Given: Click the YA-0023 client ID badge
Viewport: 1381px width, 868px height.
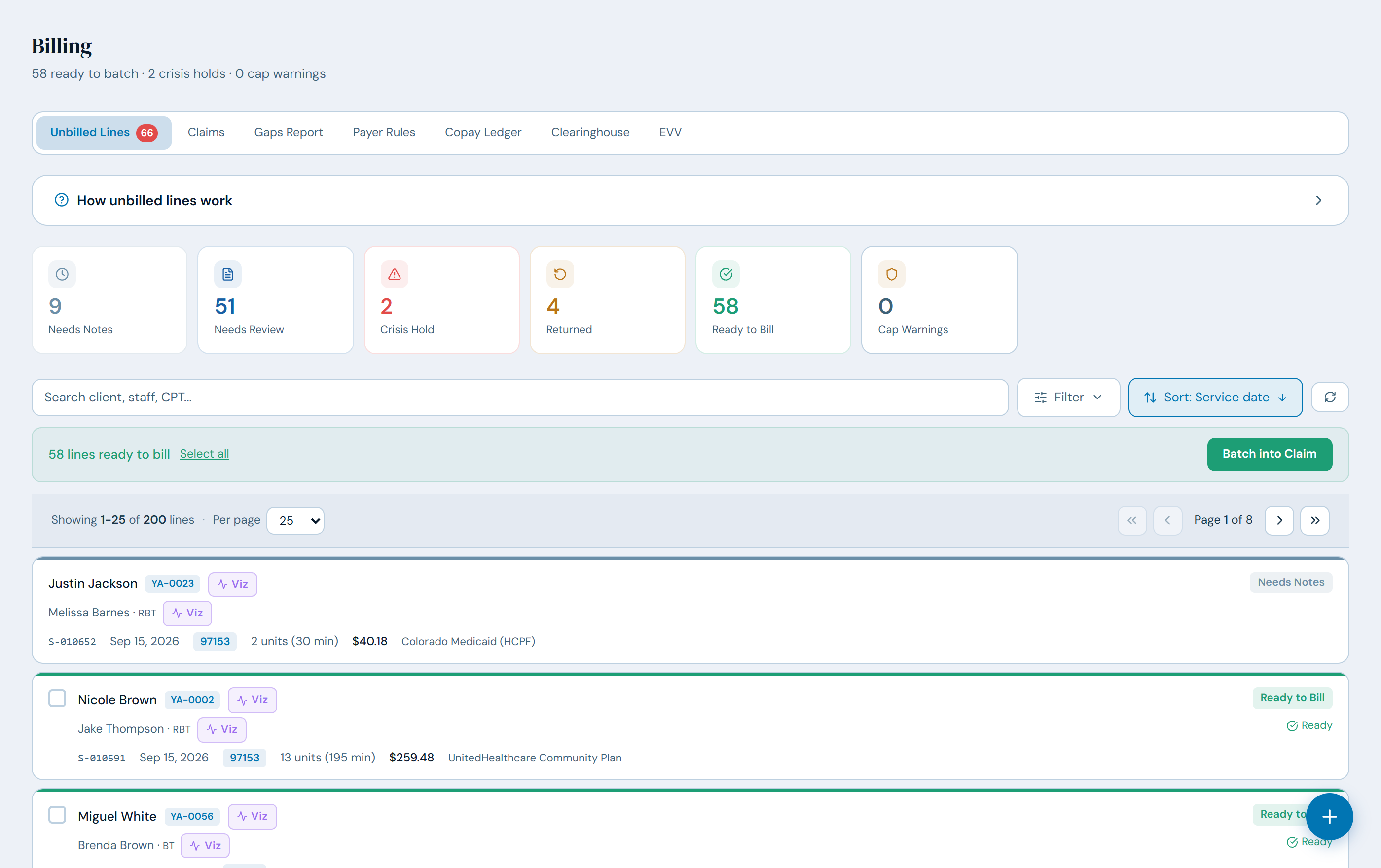Looking at the screenshot, I should (172, 583).
